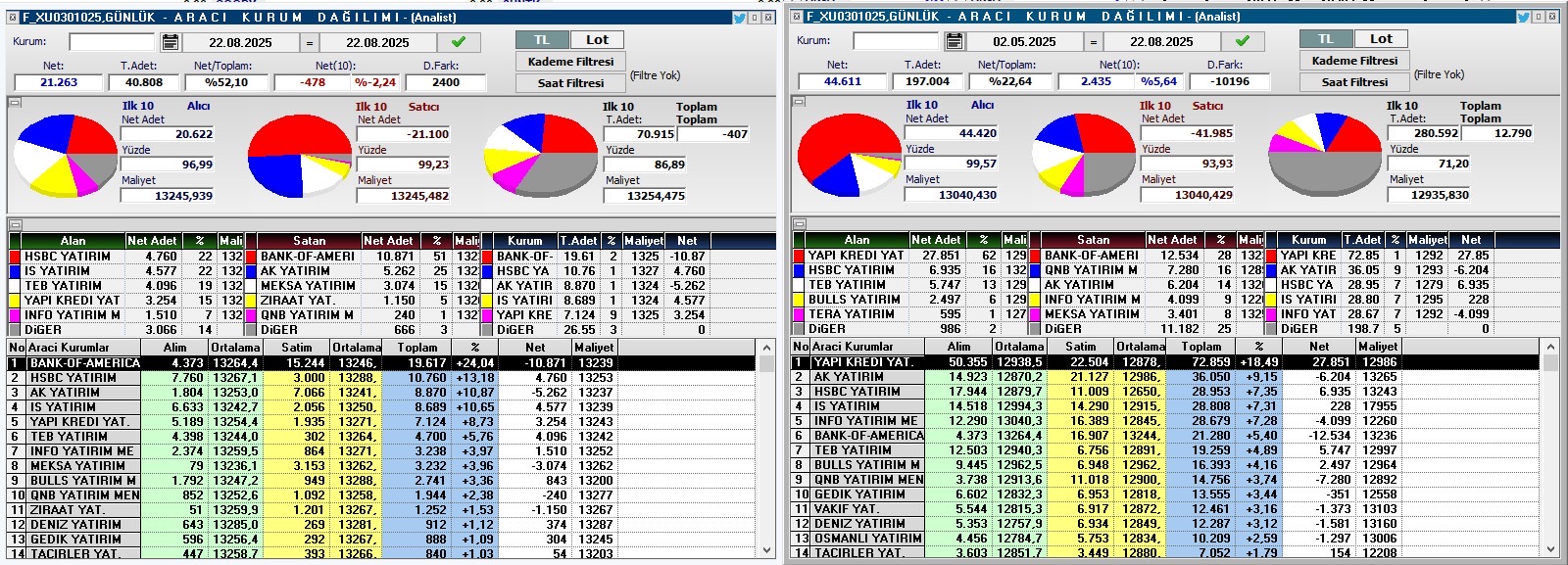Click yellow swatch beside YAPI KREDI YAT, left window

[15, 301]
